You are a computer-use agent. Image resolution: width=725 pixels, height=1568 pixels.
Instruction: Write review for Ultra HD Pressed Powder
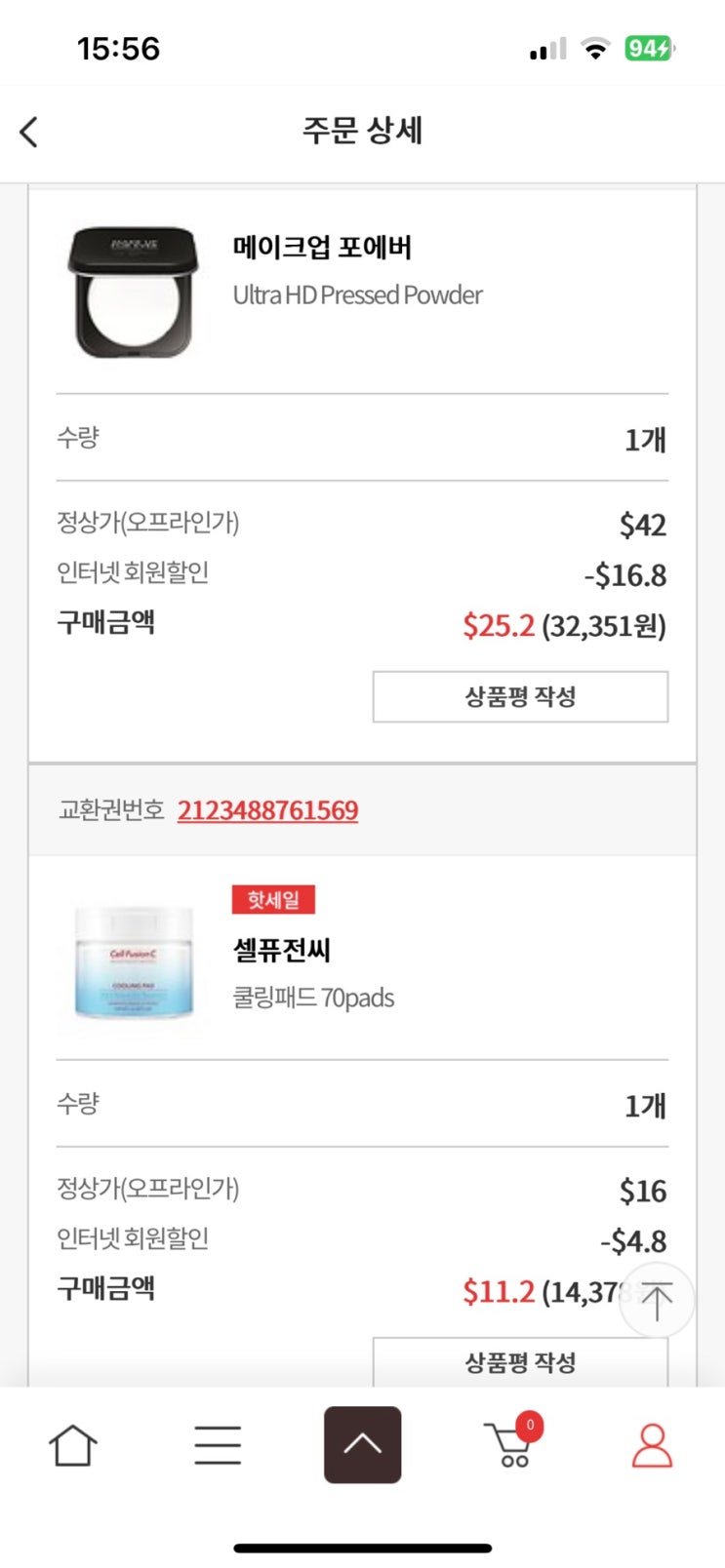click(520, 696)
